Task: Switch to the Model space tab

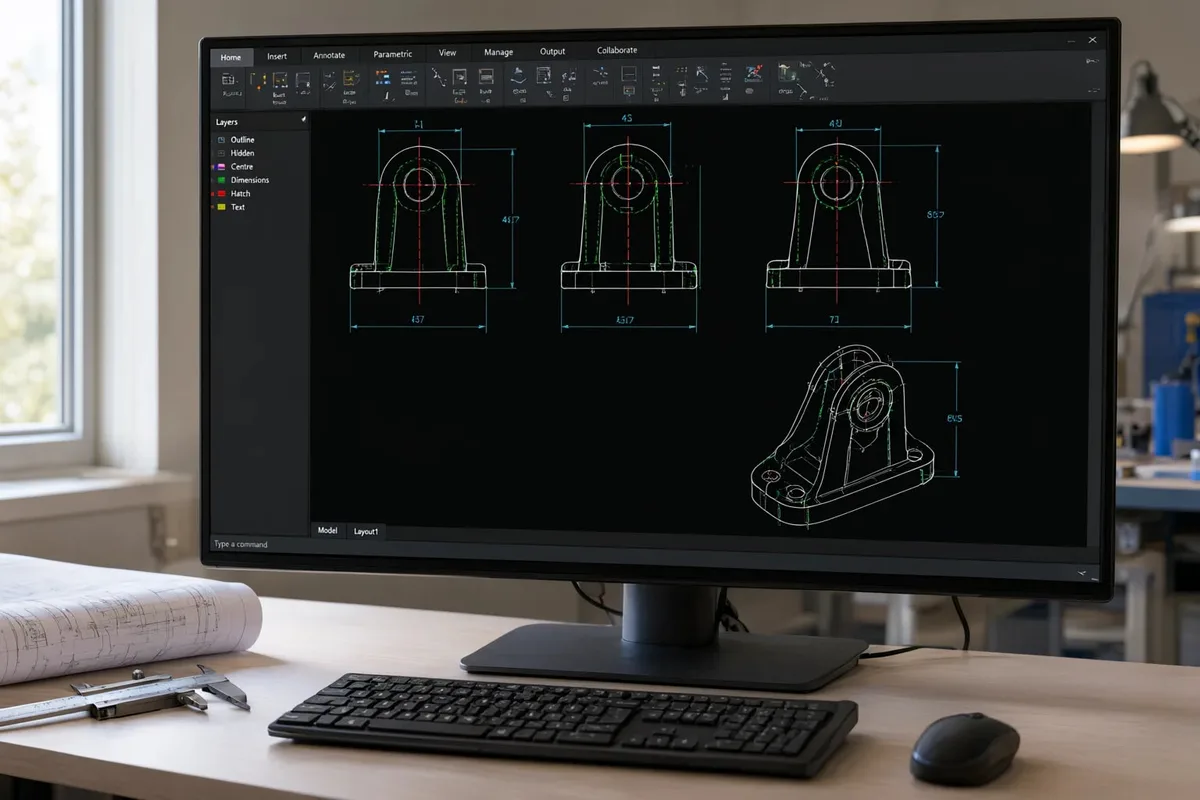Action: coord(327,530)
